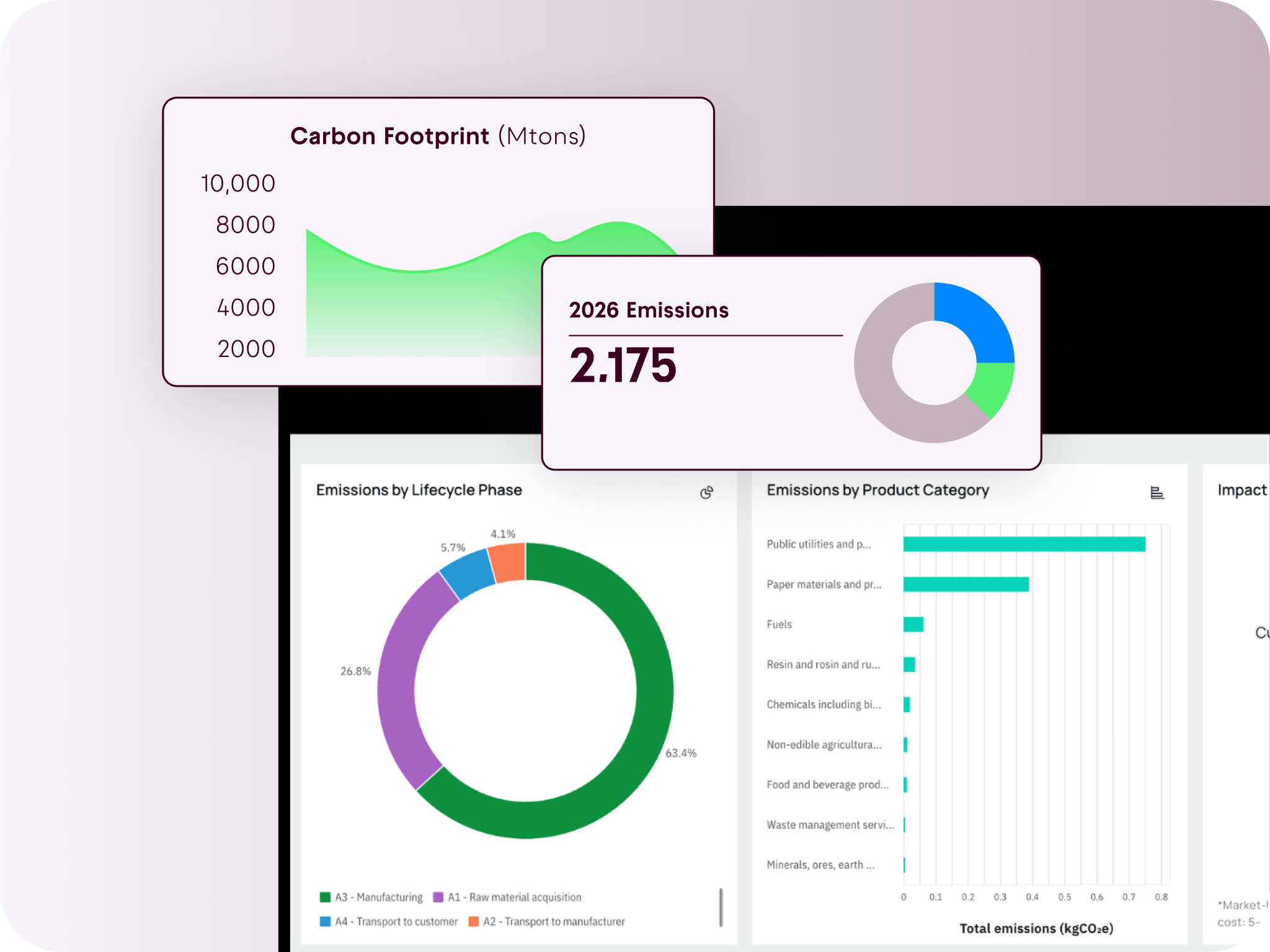Click the Chemicals including bi... category label
Image resolution: width=1270 pixels, height=952 pixels.
(x=823, y=705)
